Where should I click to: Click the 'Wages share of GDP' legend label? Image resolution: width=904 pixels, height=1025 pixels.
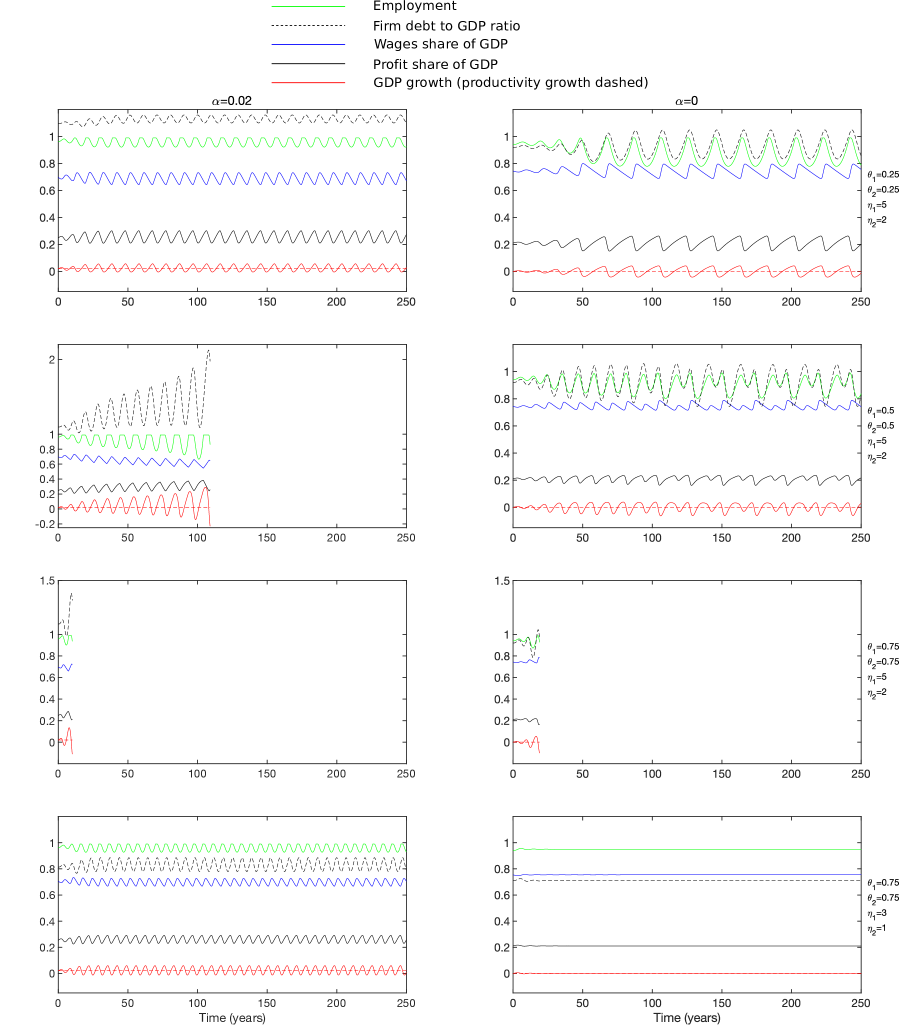[x=441, y=44]
